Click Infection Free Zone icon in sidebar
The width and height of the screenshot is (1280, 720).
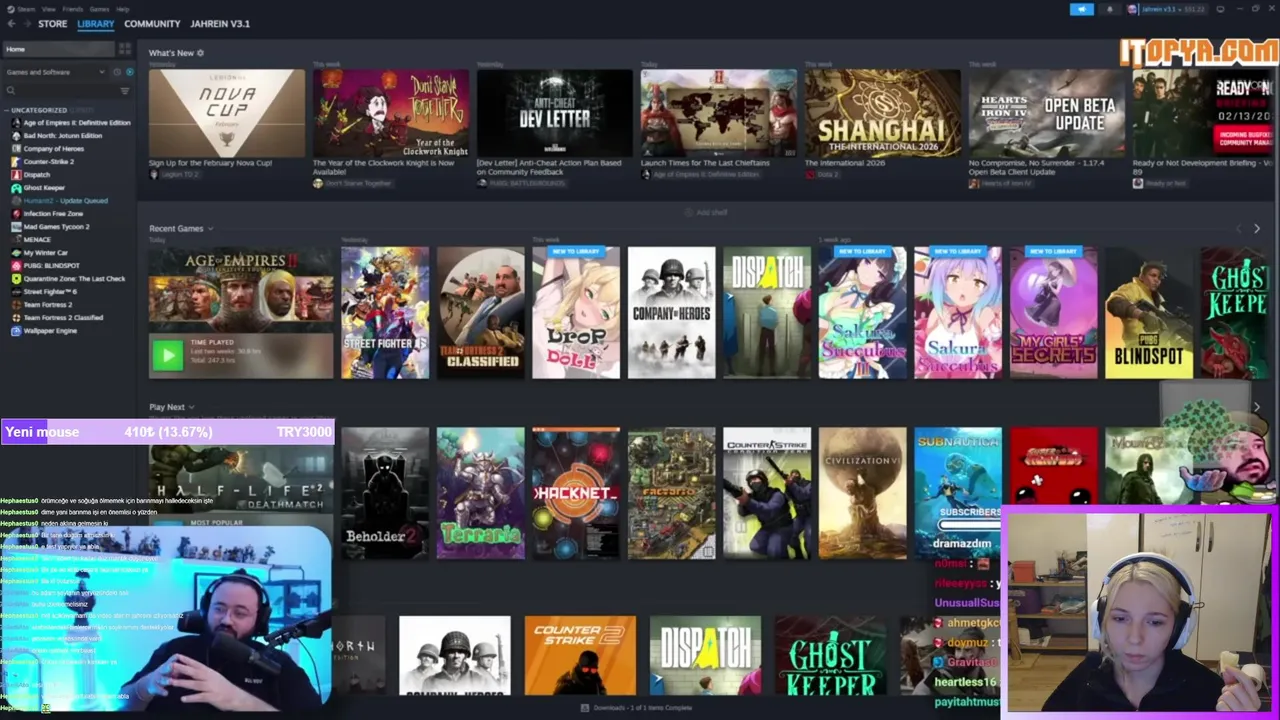click(16, 213)
